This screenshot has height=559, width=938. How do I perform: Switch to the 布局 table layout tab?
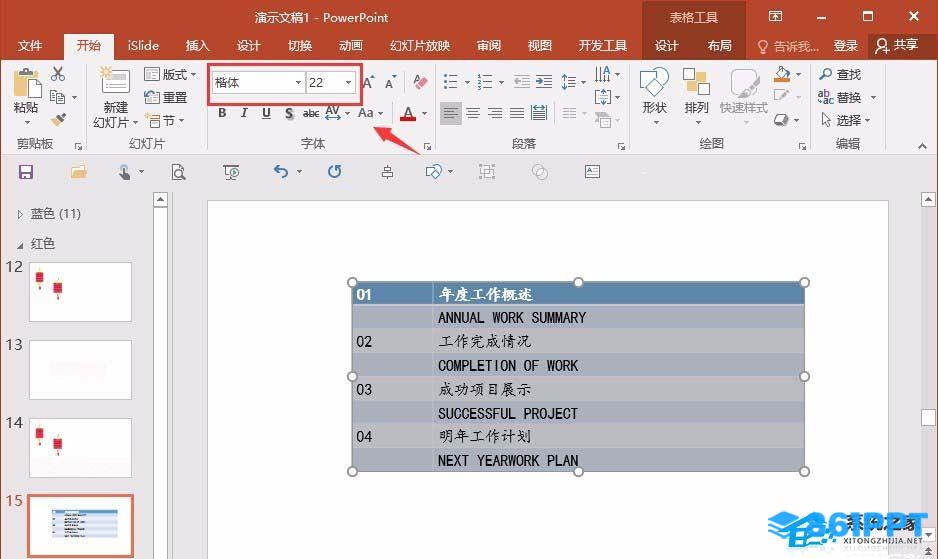pos(720,45)
